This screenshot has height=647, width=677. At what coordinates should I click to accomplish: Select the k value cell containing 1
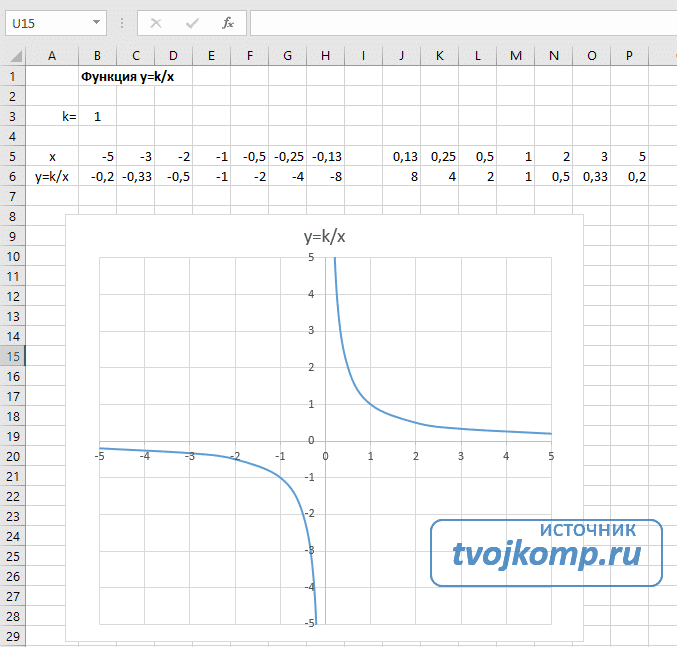point(97,117)
